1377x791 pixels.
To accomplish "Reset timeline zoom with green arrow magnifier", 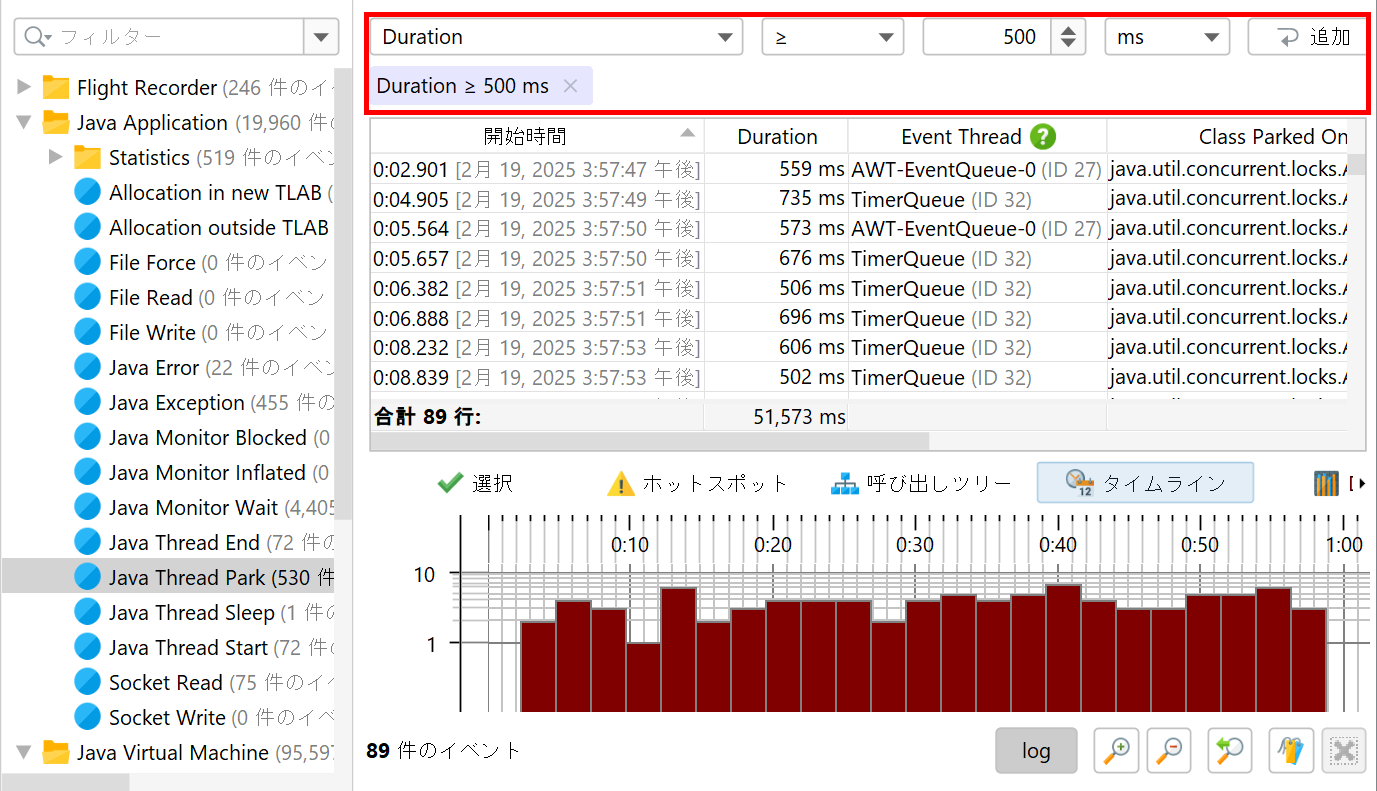I will 1230,751.
